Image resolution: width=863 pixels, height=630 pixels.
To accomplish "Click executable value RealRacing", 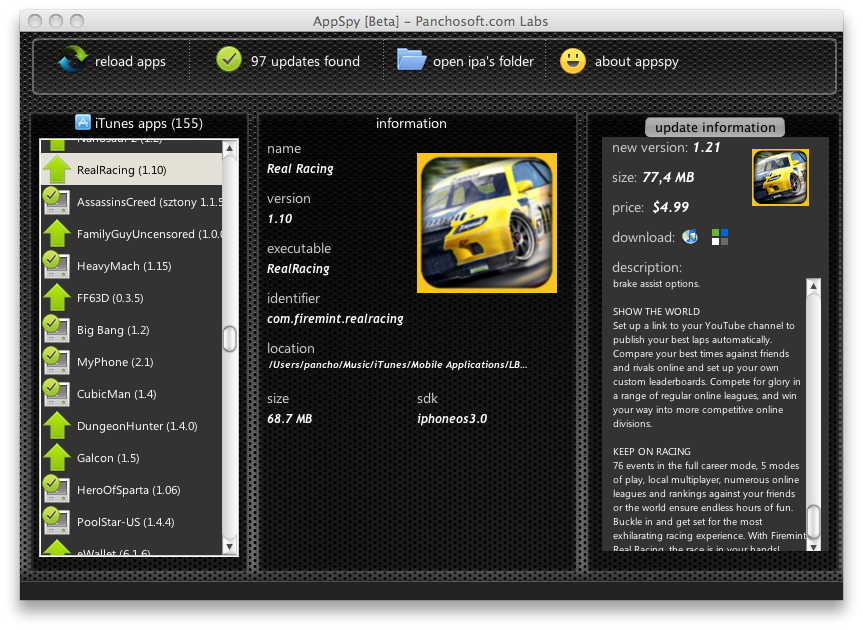I will tap(298, 269).
